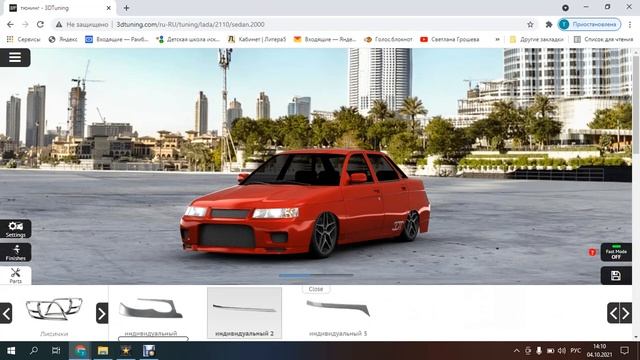Image resolution: width=640 pixels, height=360 pixels.
Task: Open the Приостановлена profile button
Action: tap(589, 24)
